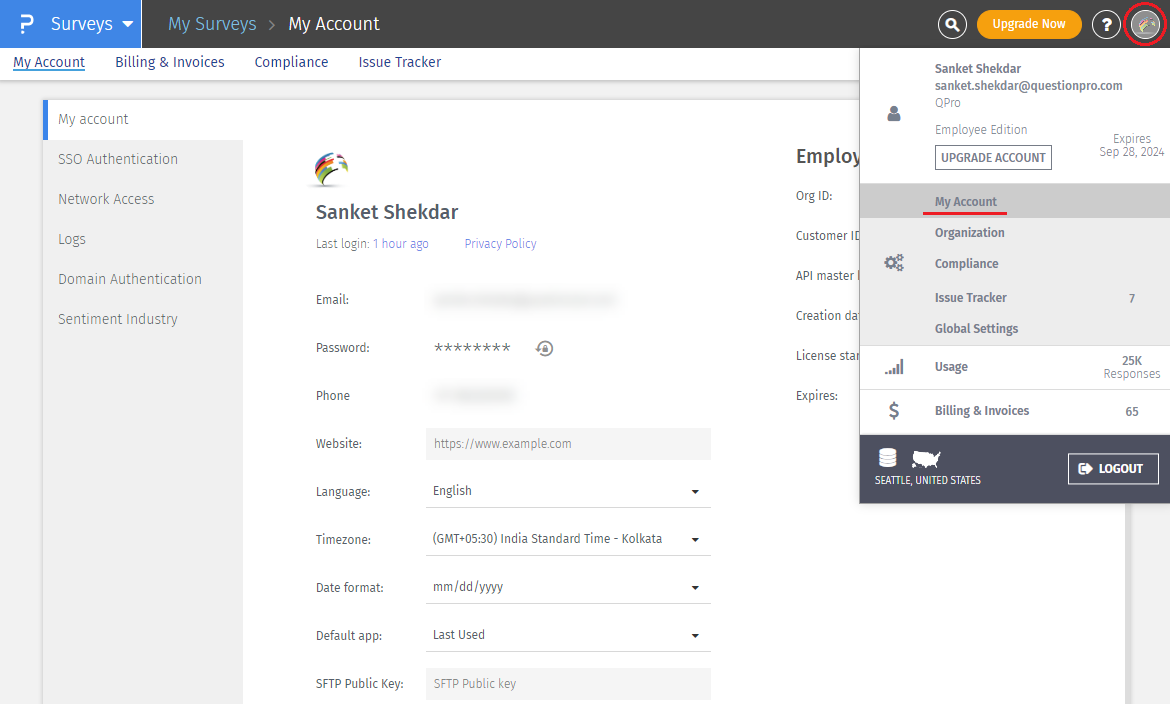Image resolution: width=1170 pixels, height=704 pixels.
Task: Click the blurred email value
Action: 524,300
